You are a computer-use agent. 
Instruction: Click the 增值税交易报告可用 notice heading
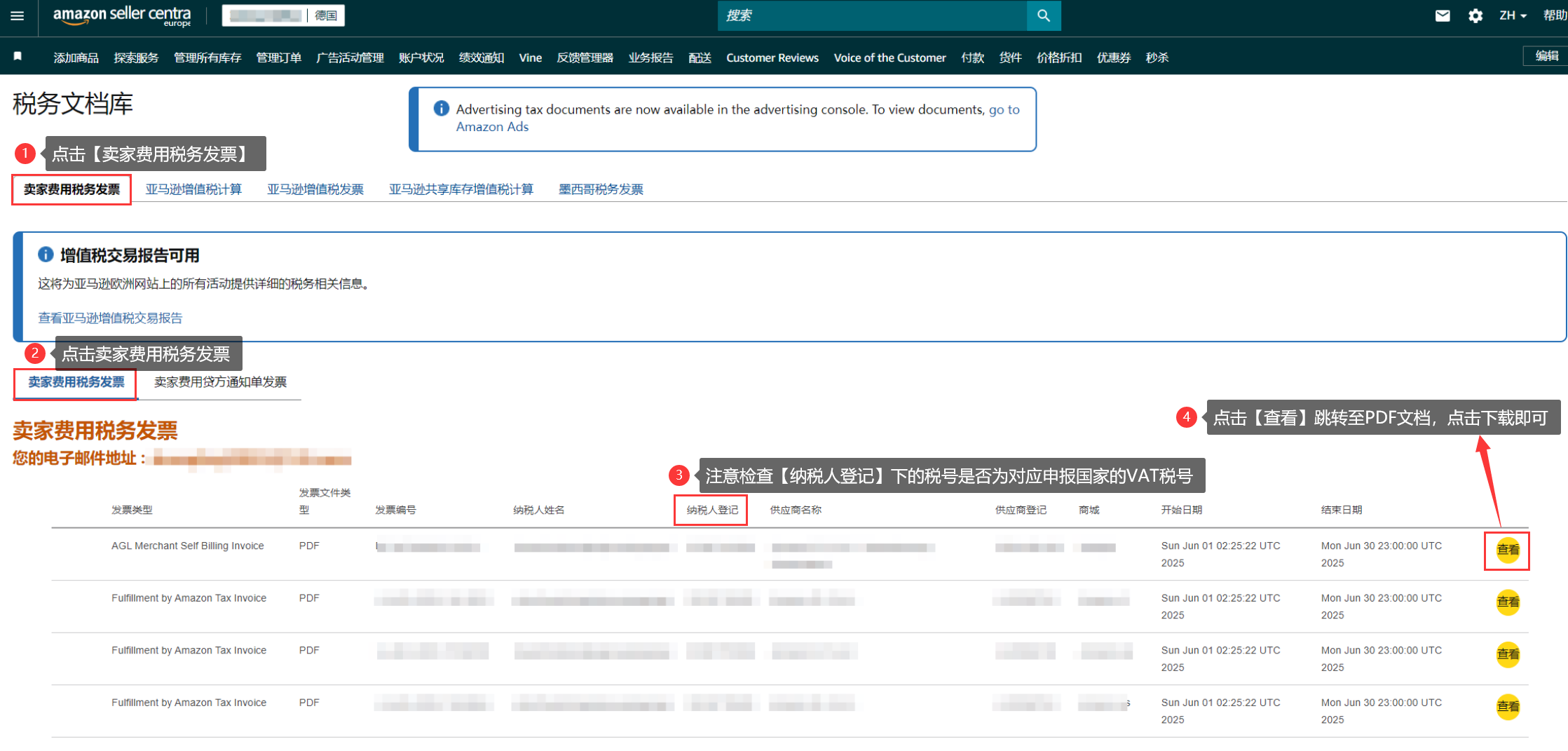(130, 255)
